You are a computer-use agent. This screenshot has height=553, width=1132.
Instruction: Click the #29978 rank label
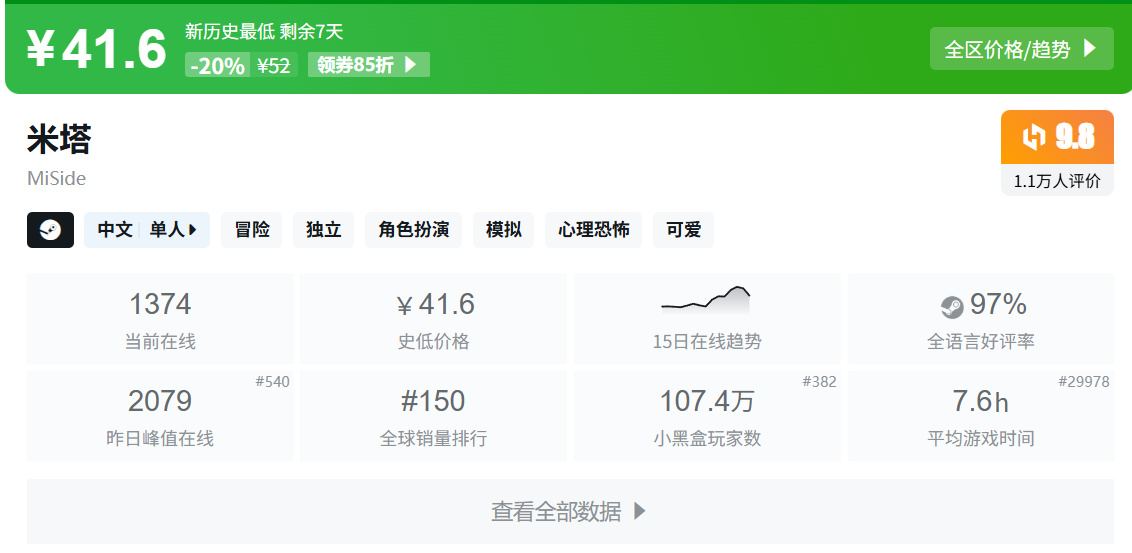tap(1084, 382)
